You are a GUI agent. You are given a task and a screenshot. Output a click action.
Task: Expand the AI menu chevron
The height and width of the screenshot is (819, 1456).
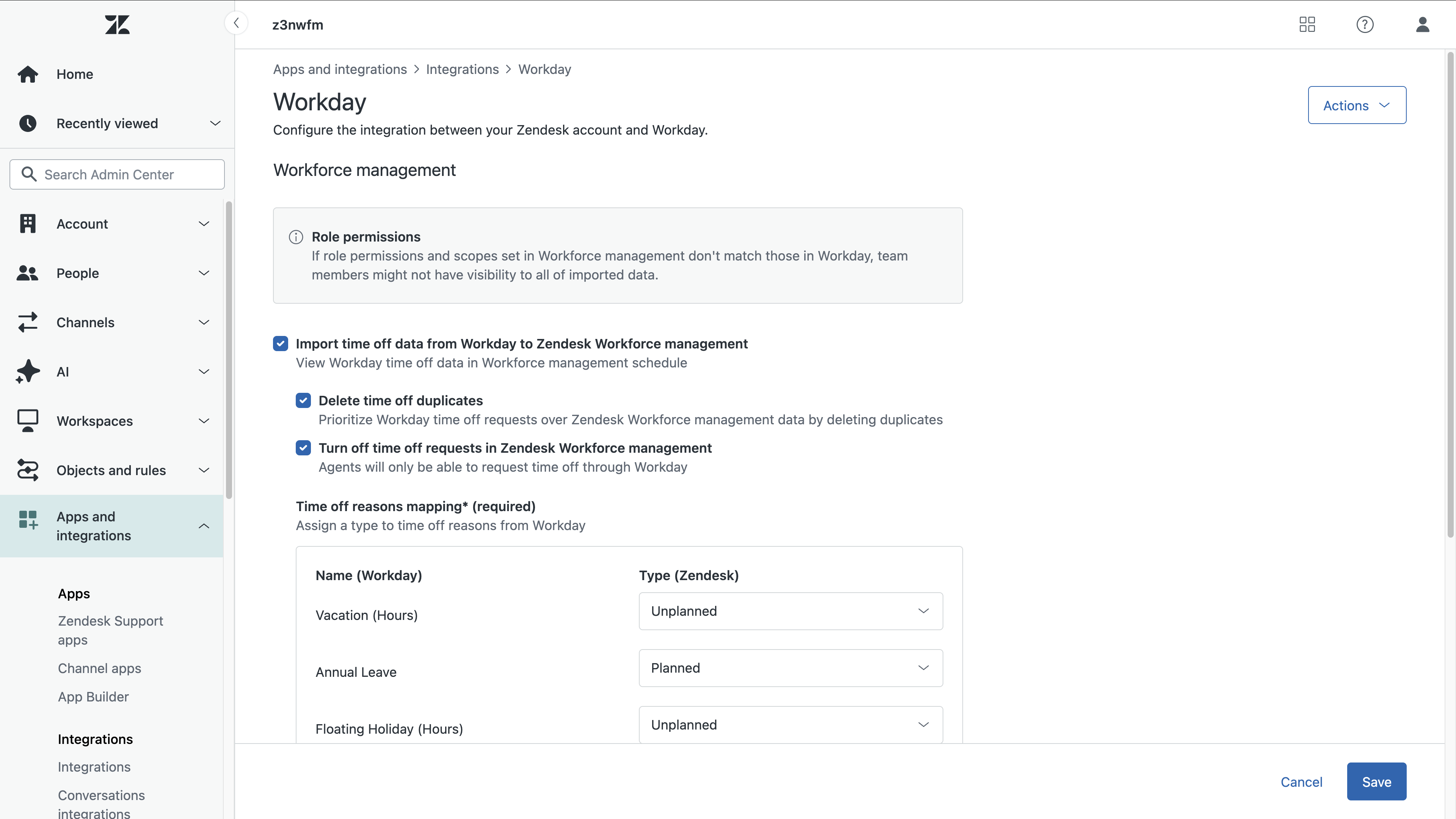coord(204,371)
